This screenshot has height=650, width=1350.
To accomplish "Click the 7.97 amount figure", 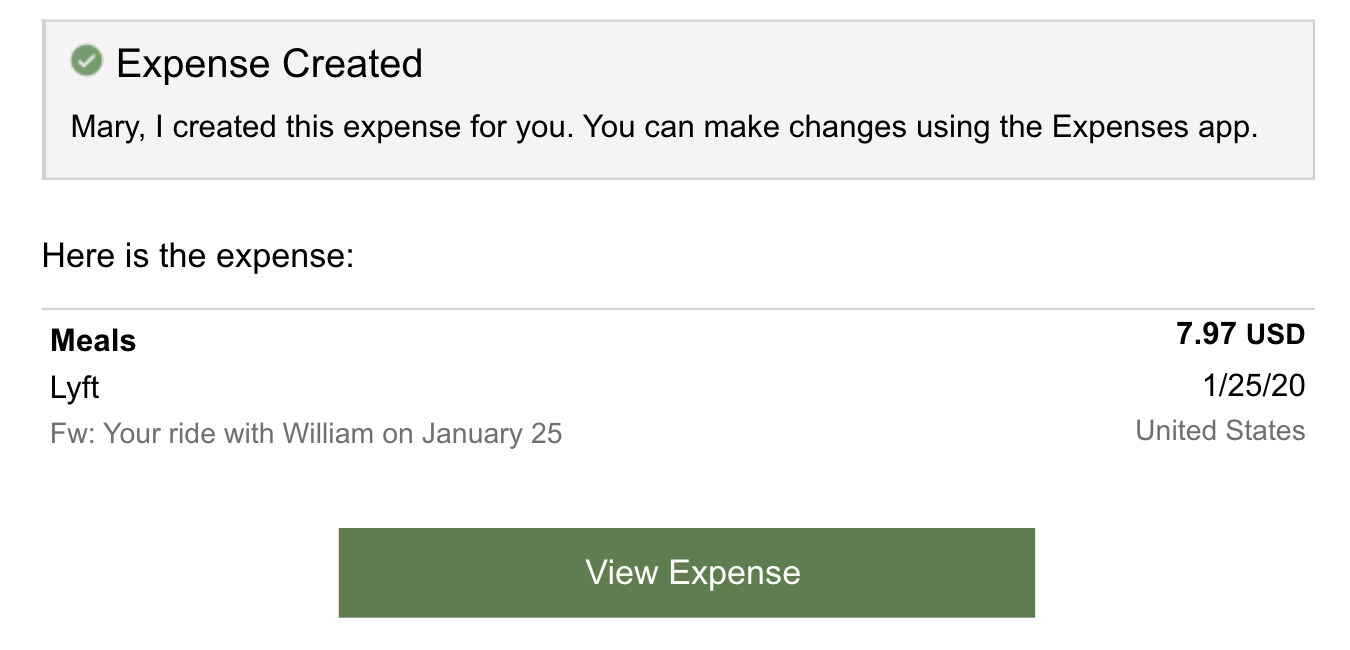I will (1206, 334).
